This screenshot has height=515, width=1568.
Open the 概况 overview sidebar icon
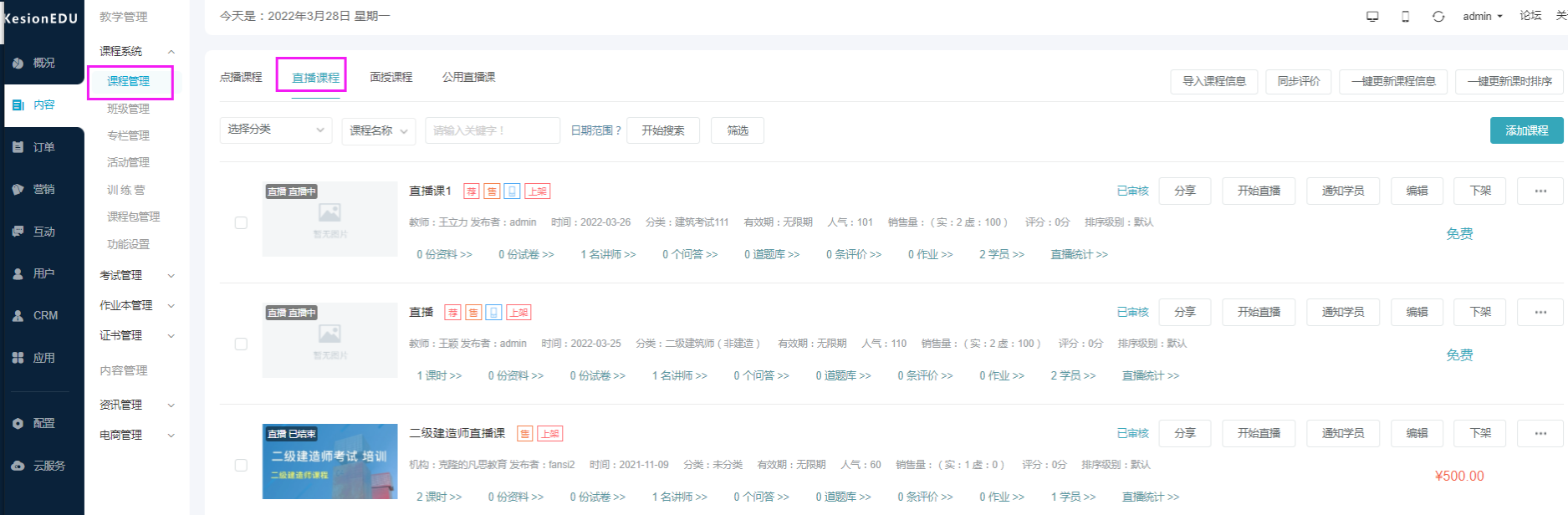(18, 63)
